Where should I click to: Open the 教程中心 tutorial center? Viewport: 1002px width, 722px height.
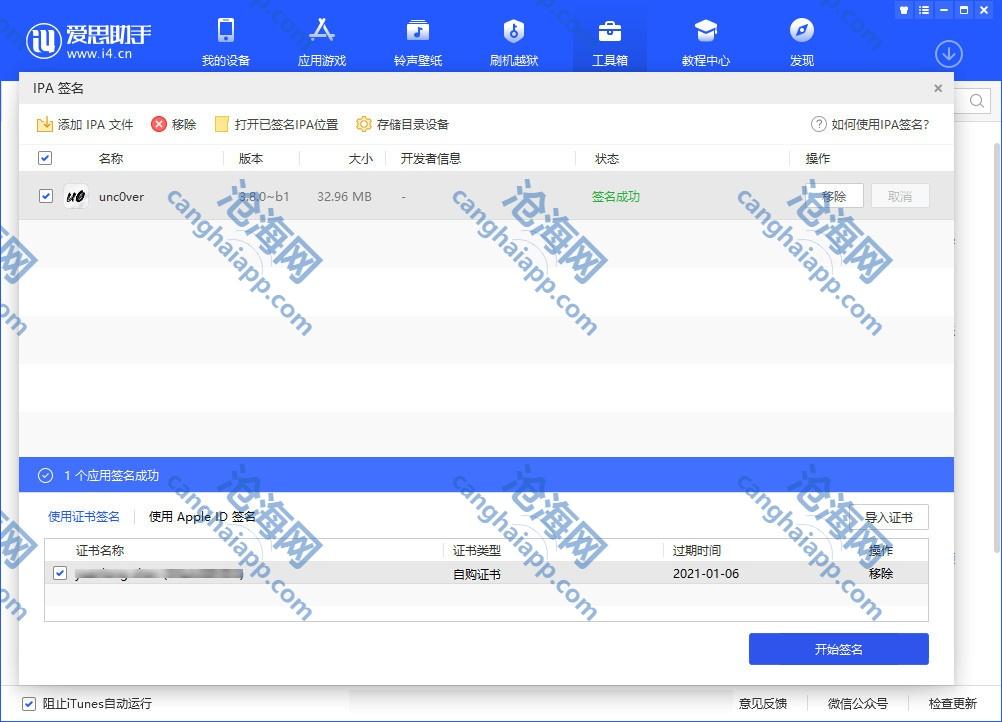tap(705, 41)
